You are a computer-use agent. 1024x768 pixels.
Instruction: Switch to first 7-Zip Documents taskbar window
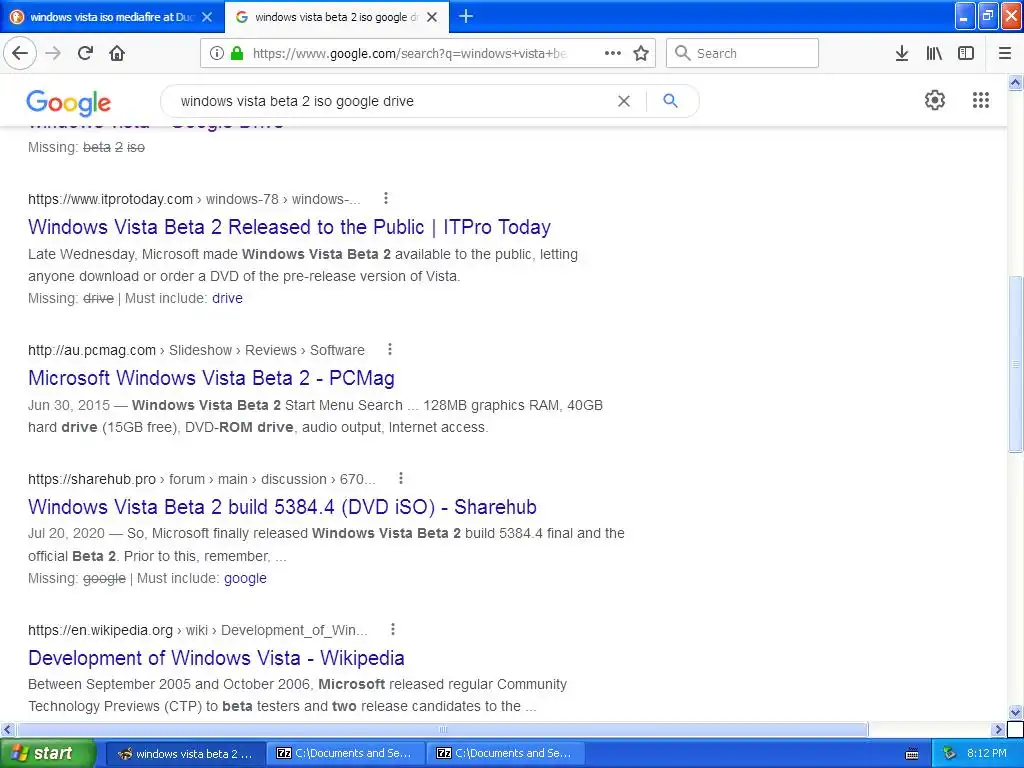click(x=345, y=754)
